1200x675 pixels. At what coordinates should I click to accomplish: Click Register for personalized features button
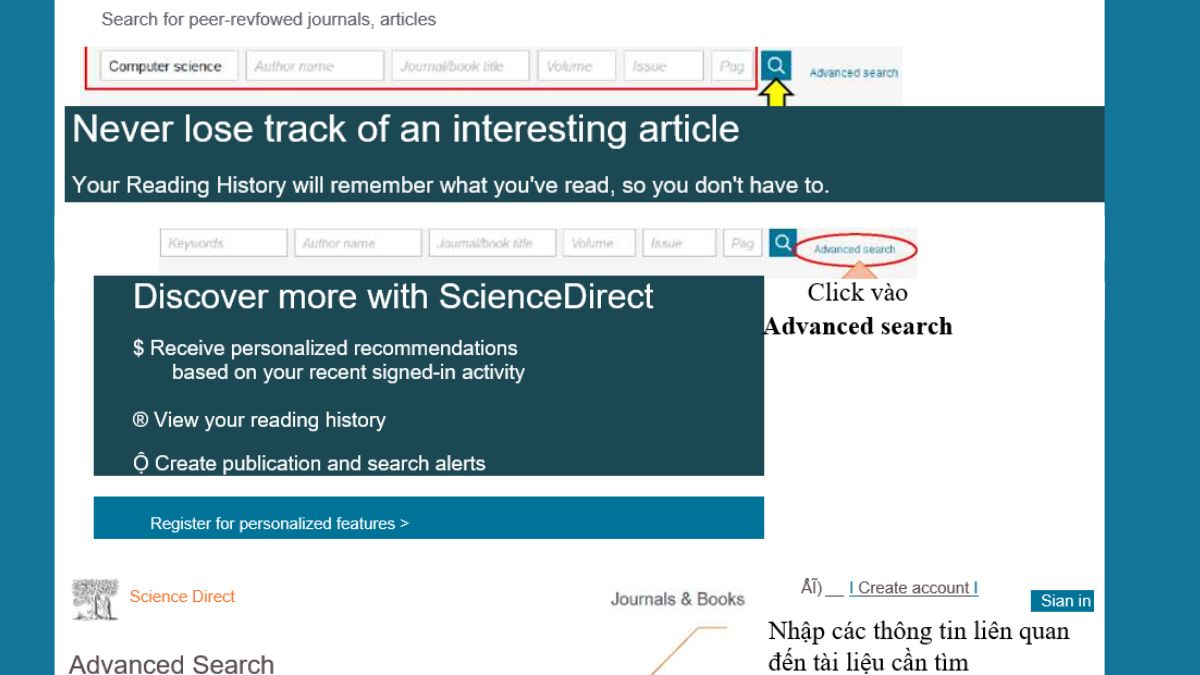pos(429,518)
